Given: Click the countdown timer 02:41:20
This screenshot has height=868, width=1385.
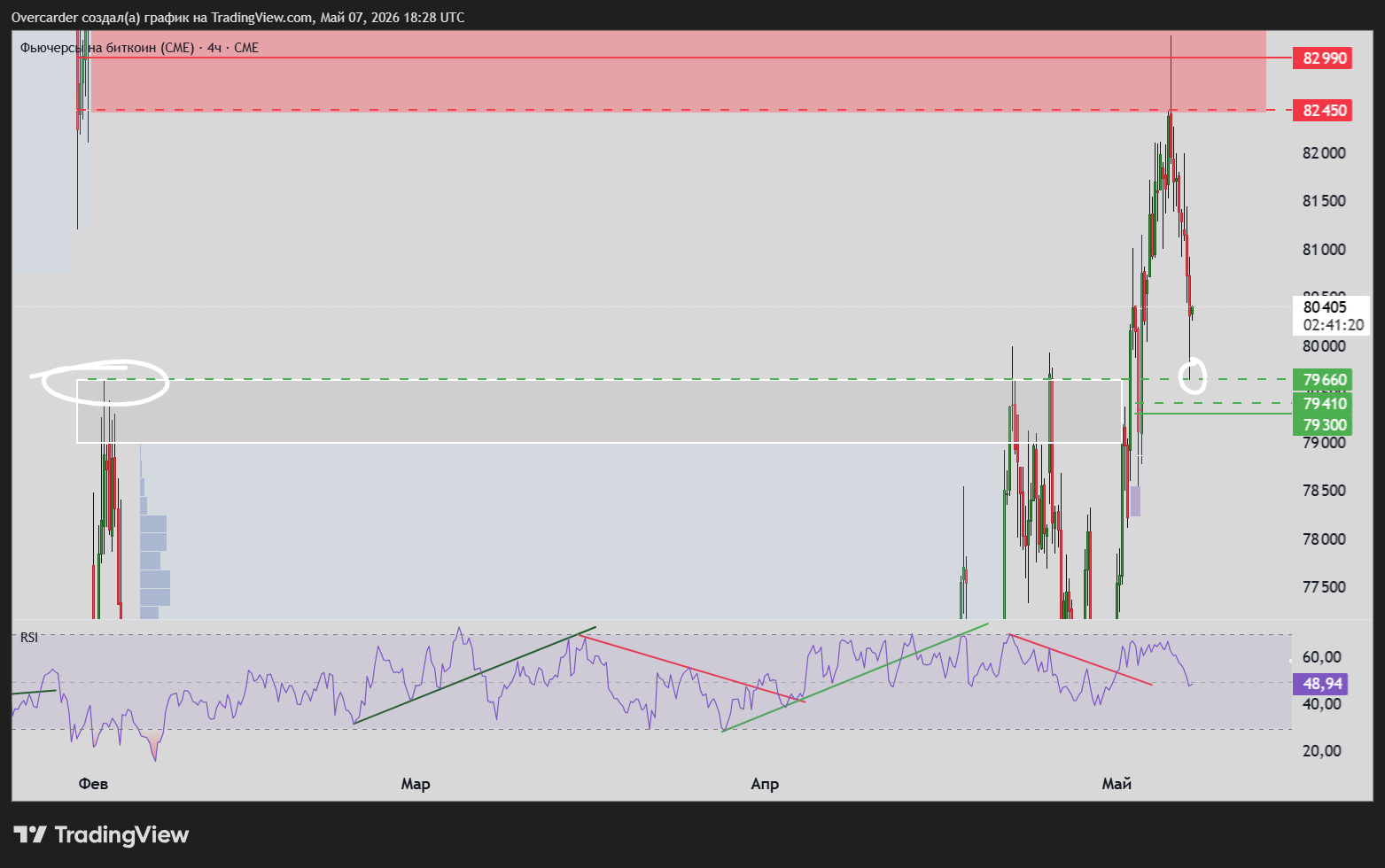Looking at the screenshot, I should [x=1334, y=325].
